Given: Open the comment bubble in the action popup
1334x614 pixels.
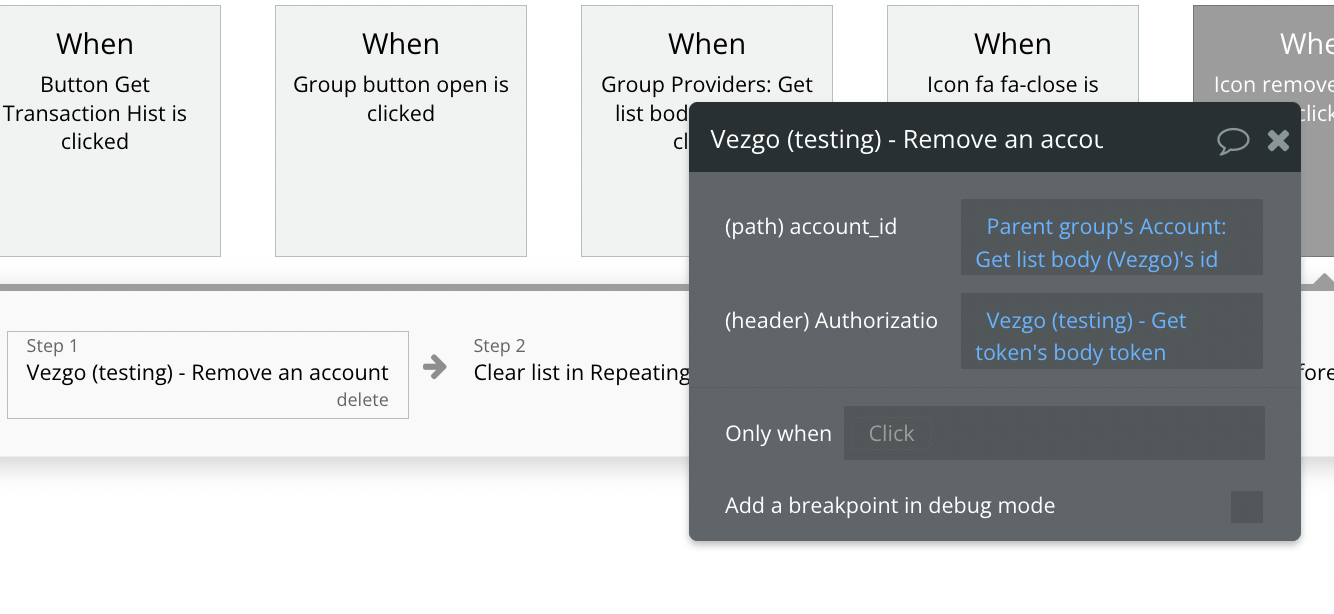Looking at the screenshot, I should click(1233, 141).
